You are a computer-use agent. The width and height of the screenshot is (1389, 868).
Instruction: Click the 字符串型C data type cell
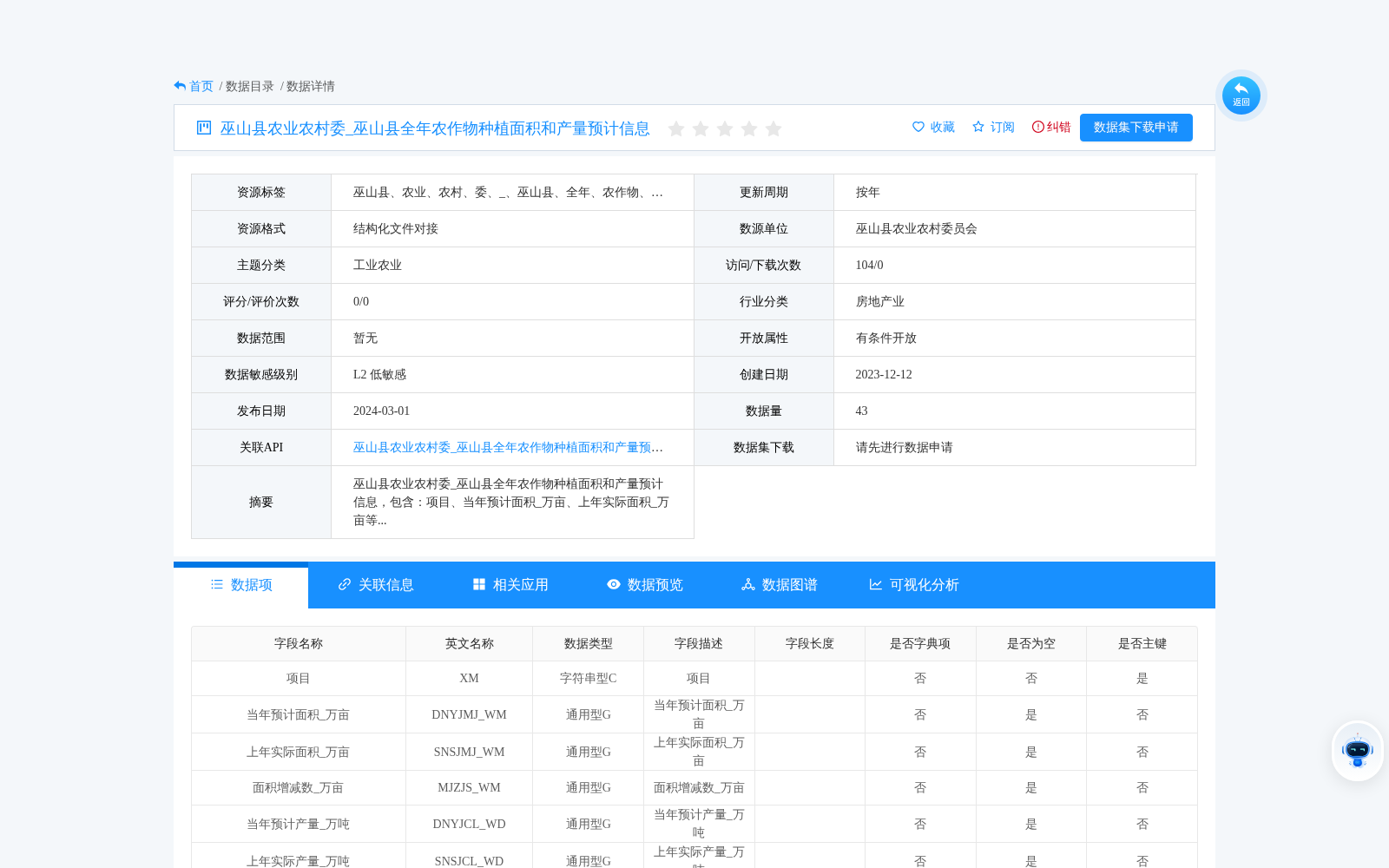pyautogui.click(x=589, y=679)
